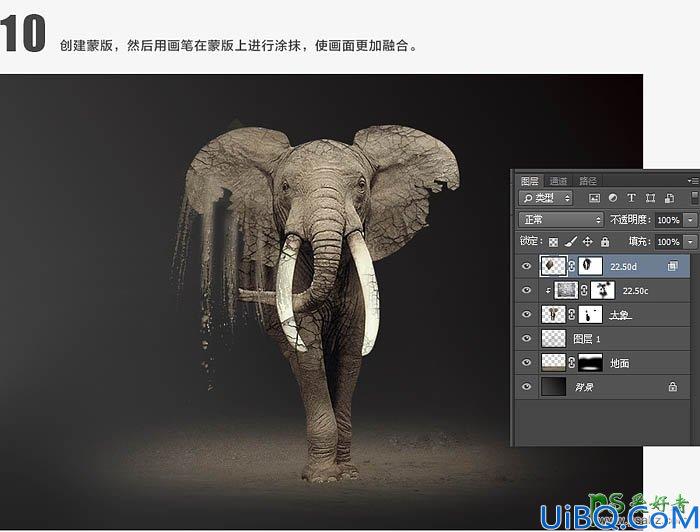Filter layers by adjustment layer icon
Viewport: 700px width, 532px height.
(x=613, y=198)
